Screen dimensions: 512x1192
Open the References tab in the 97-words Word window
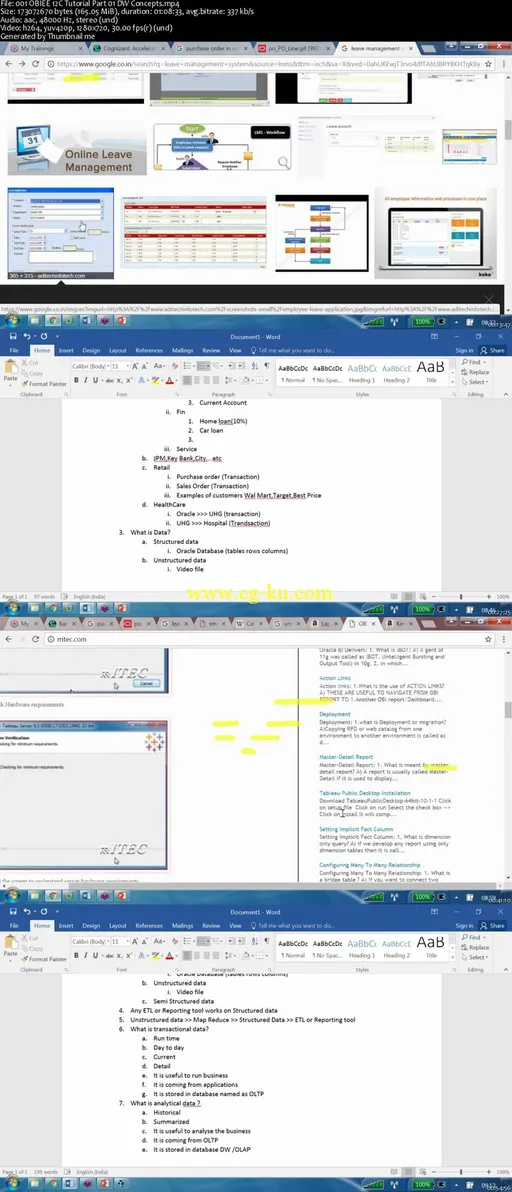(149, 350)
